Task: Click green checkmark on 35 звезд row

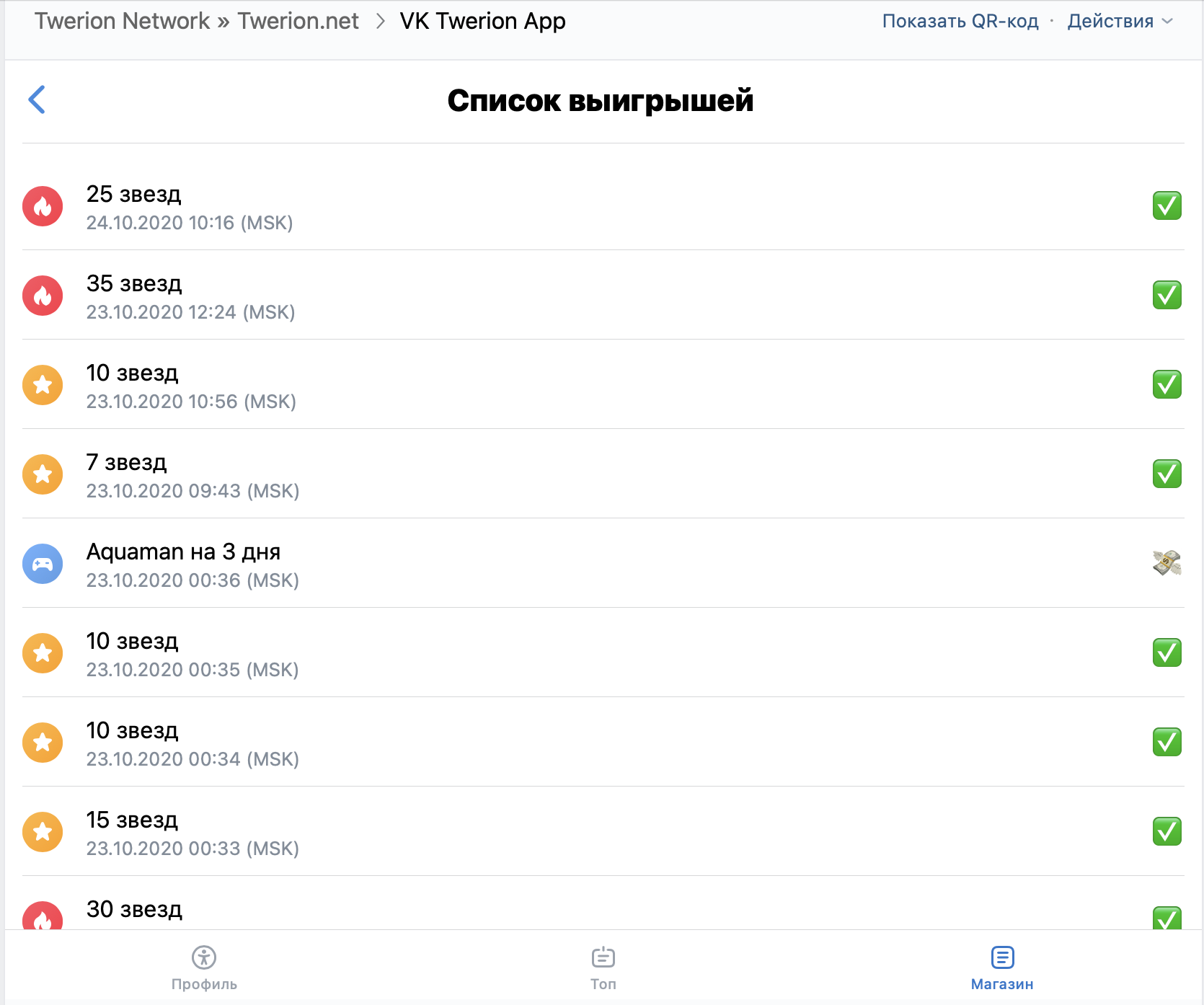Action: tap(1167, 295)
